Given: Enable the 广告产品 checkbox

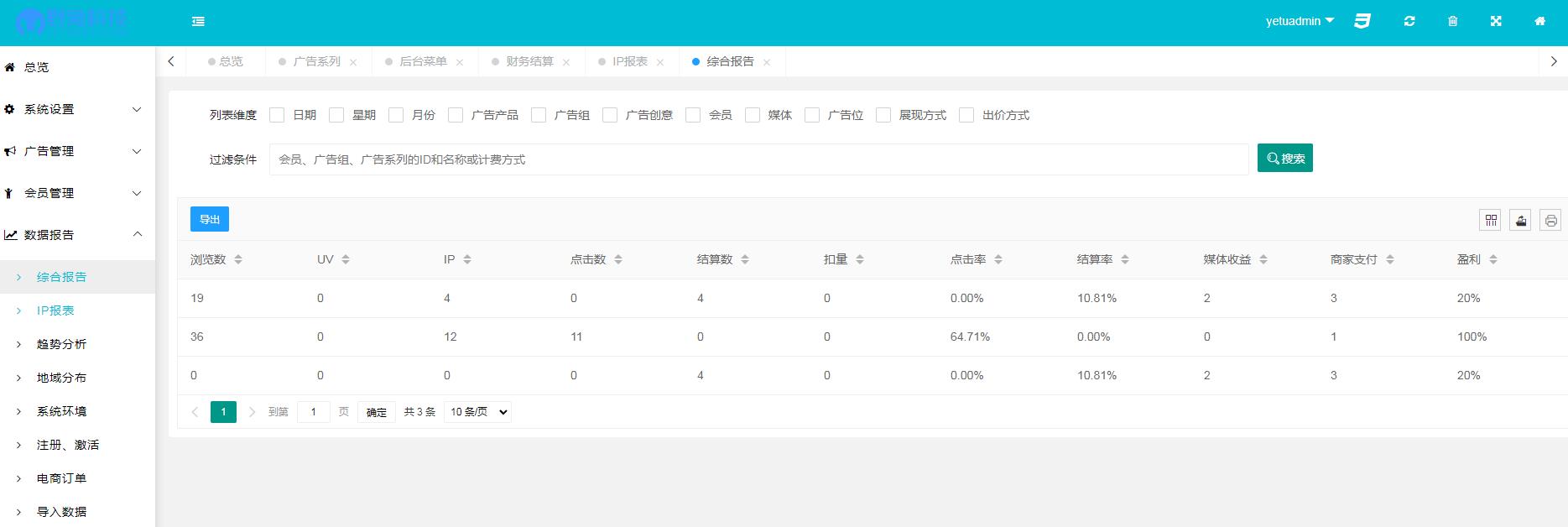Looking at the screenshot, I should [456, 115].
